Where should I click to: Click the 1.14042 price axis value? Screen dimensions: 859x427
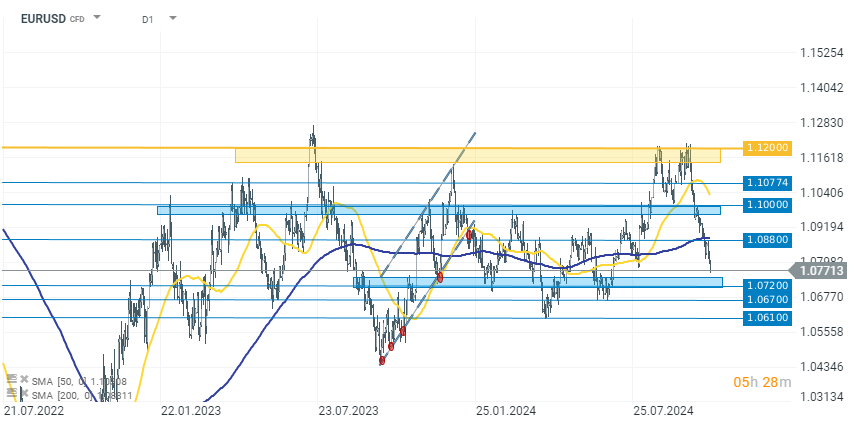822,88
